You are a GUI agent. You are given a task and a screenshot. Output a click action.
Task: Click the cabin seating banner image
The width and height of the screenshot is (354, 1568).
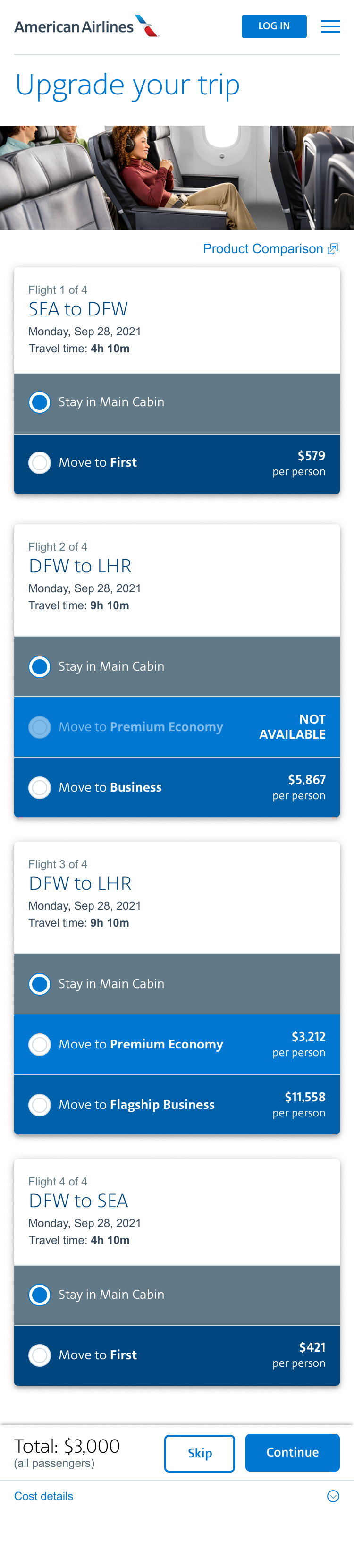coord(177,177)
